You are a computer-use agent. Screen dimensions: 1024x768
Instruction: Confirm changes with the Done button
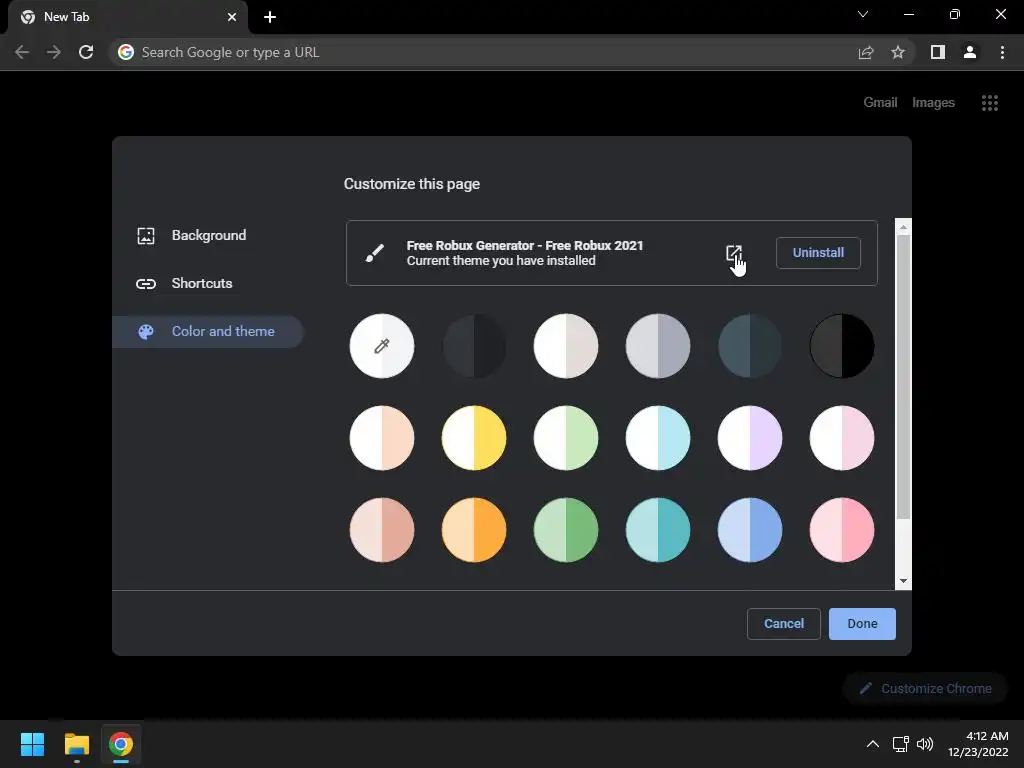click(862, 624)
